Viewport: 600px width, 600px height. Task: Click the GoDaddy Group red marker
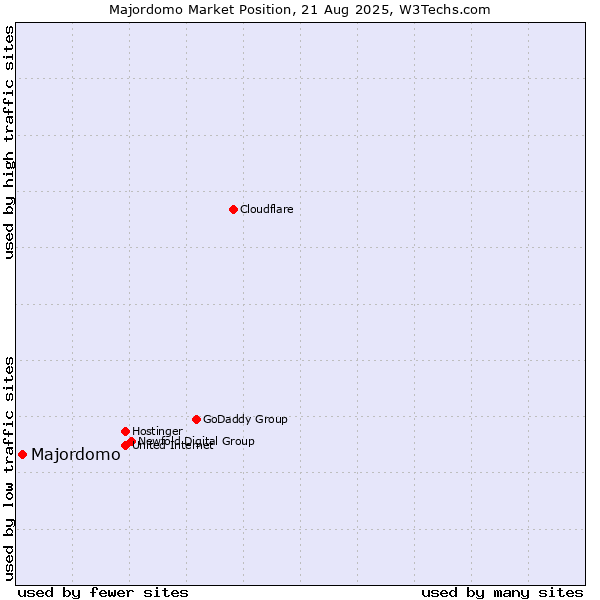tap(196, 419)
